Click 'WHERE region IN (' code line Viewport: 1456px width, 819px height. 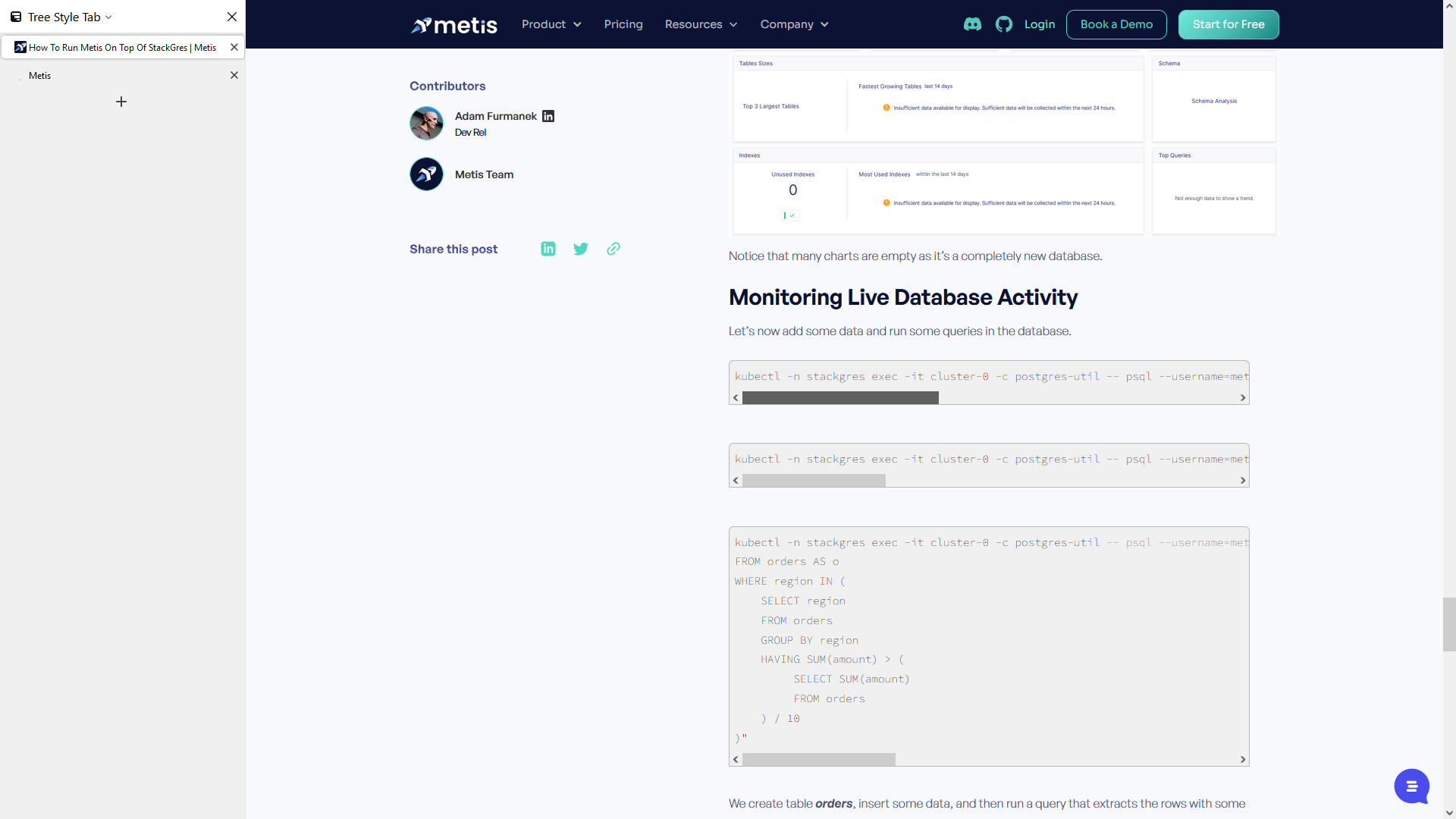(x=789, y=582)
